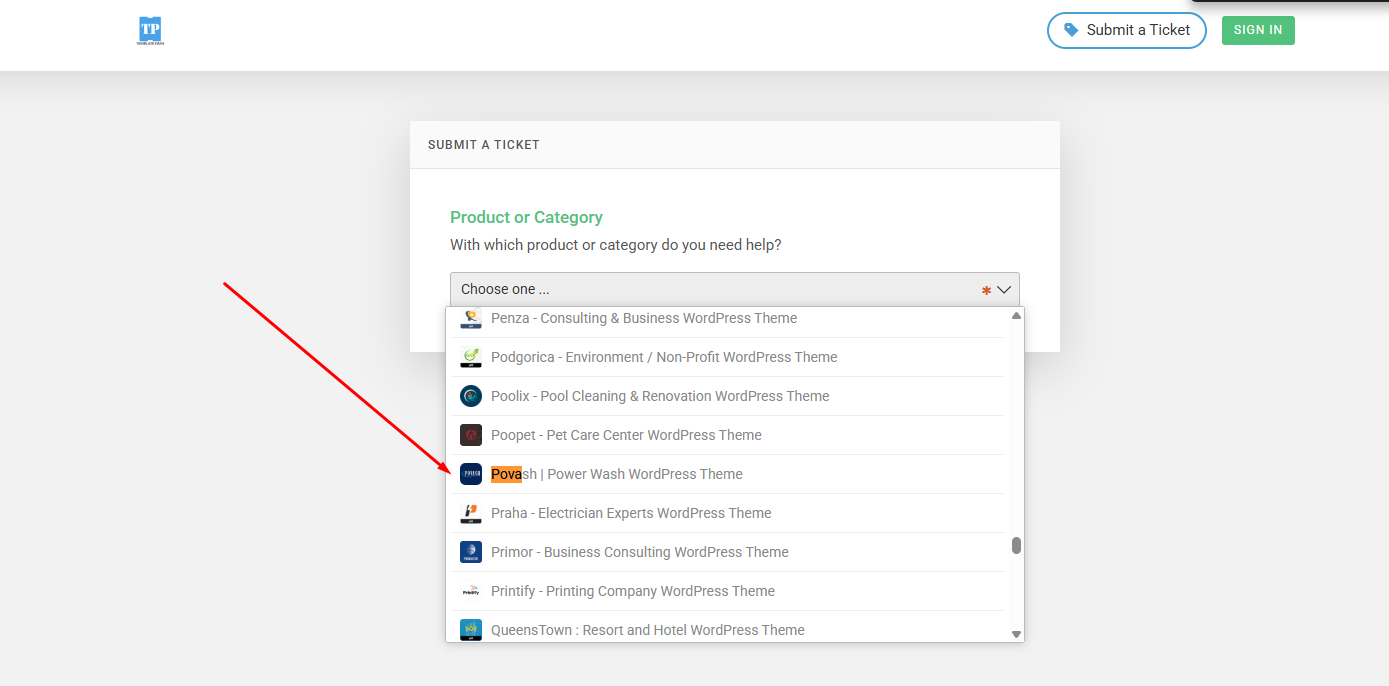Viewport: 1389px width, 686px height.
Task: Select Podgorica - Environment / Non-Profit WordPress Theme
Action: [727, 357]
